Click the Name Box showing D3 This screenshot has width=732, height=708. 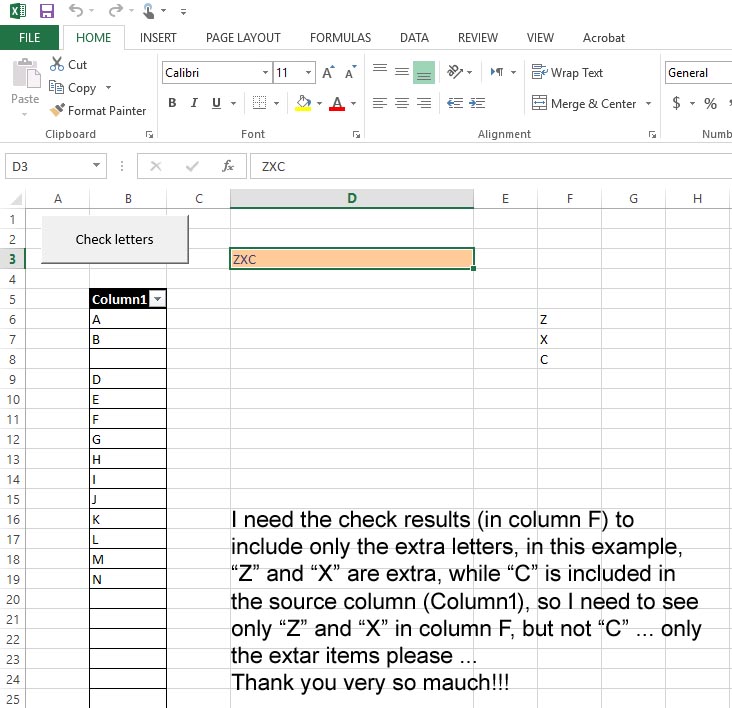click(56, 166)
